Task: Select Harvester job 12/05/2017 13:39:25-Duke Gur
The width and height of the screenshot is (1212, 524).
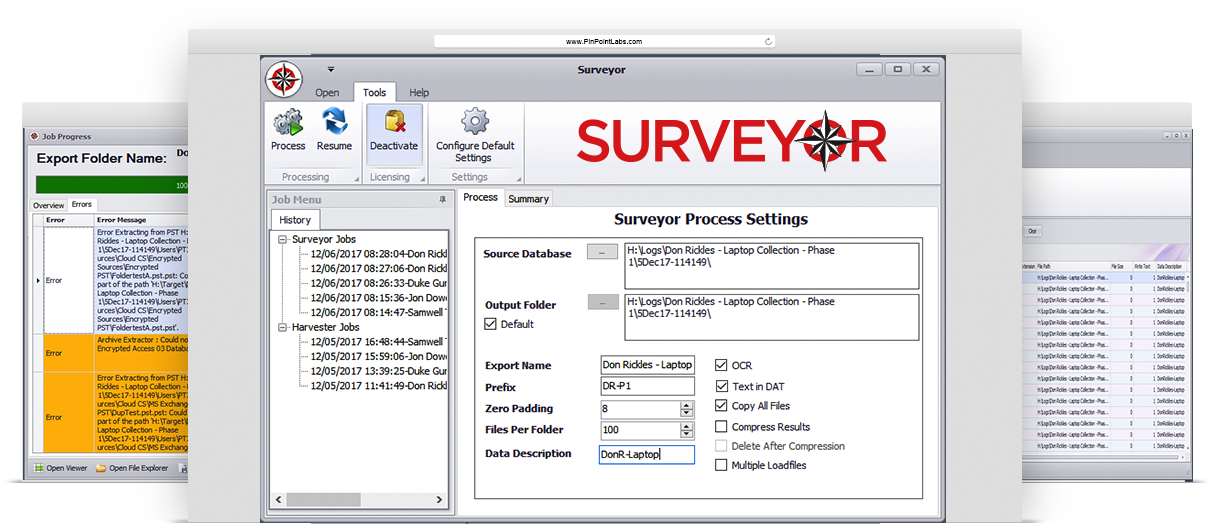Action: [x=378, y=371]
